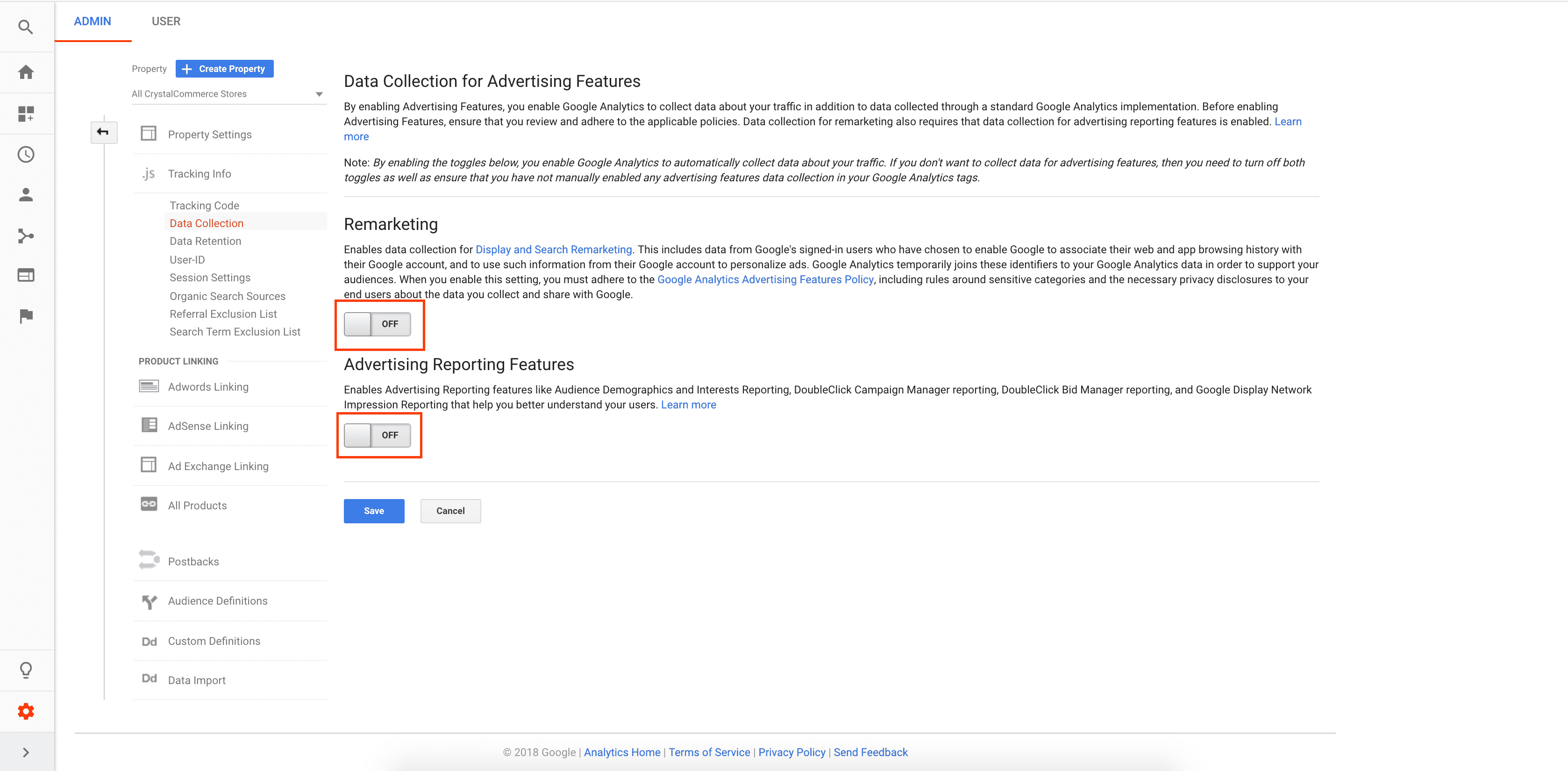The width and height of the screenshot is (1568, 771).
Task: Open Real-Time clock icon
Action: (26, 155)
